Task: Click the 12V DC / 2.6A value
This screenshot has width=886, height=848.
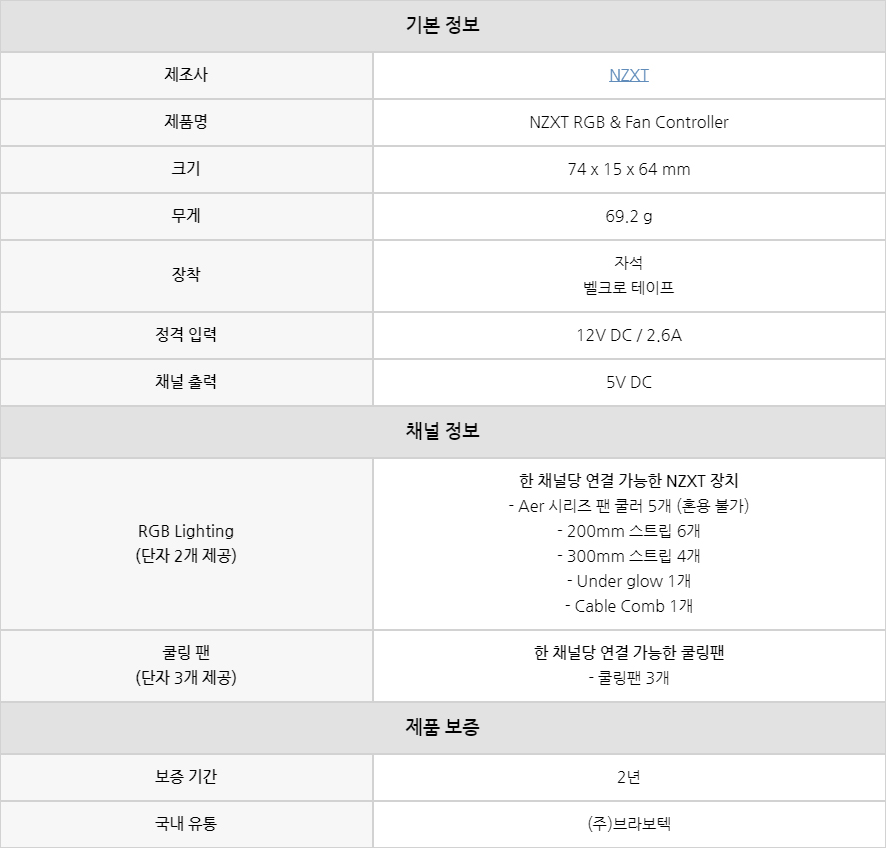Action: pos(628,335)
